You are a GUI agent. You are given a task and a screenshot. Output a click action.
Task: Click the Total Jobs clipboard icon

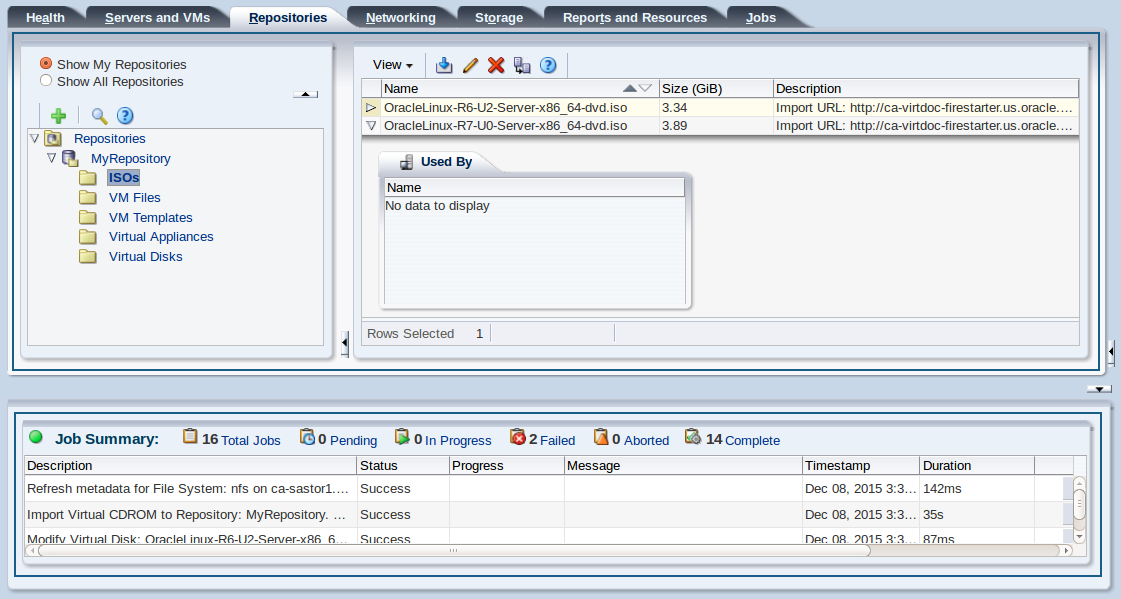tap(189, 437)
